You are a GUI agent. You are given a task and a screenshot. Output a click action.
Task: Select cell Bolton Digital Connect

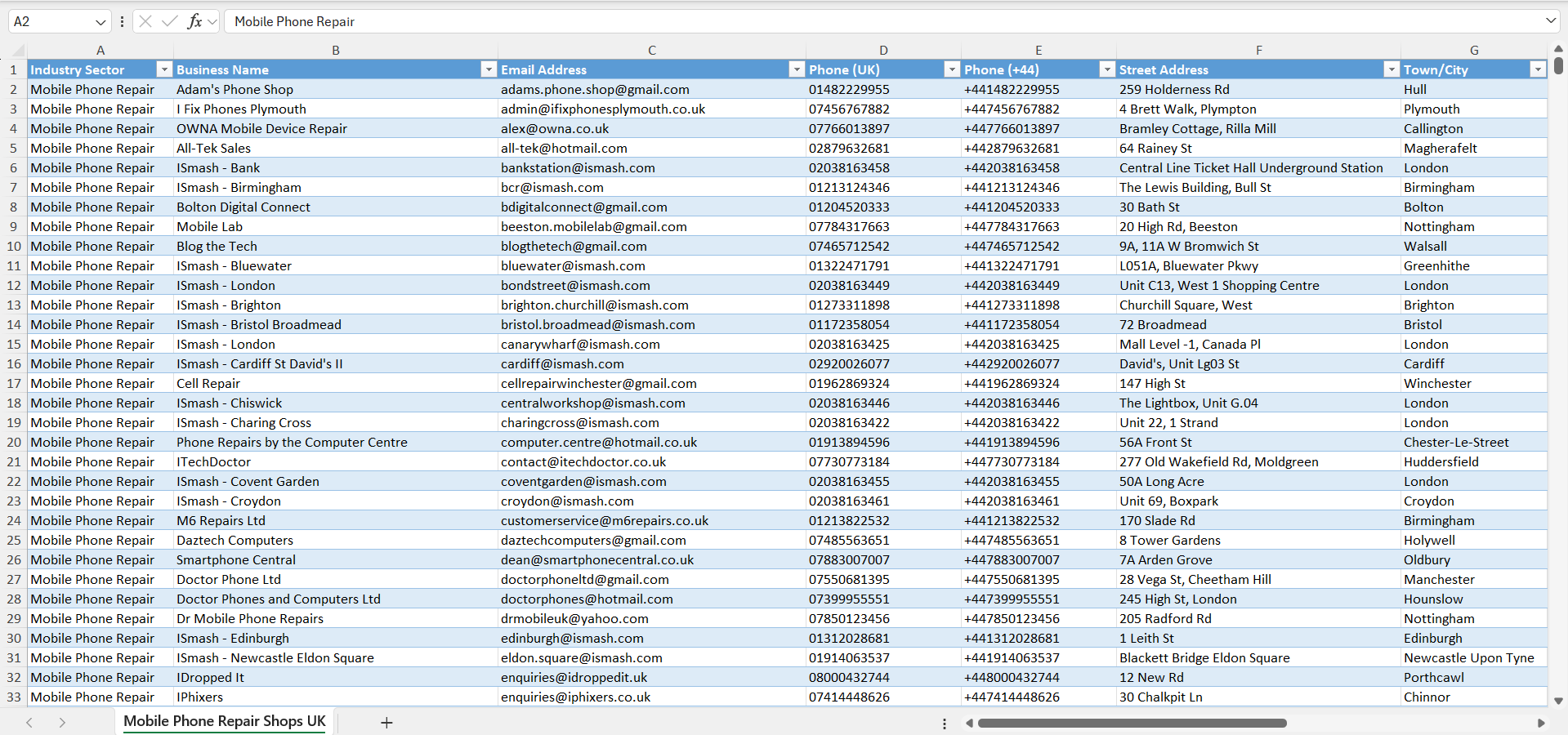coord(336,207)
